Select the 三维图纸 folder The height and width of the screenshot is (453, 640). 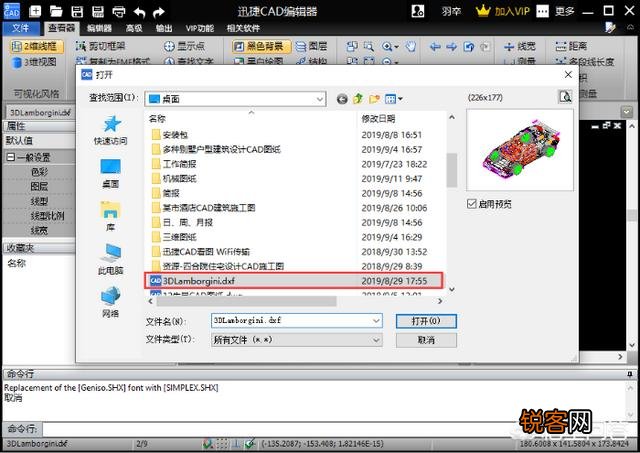(174, 237)
